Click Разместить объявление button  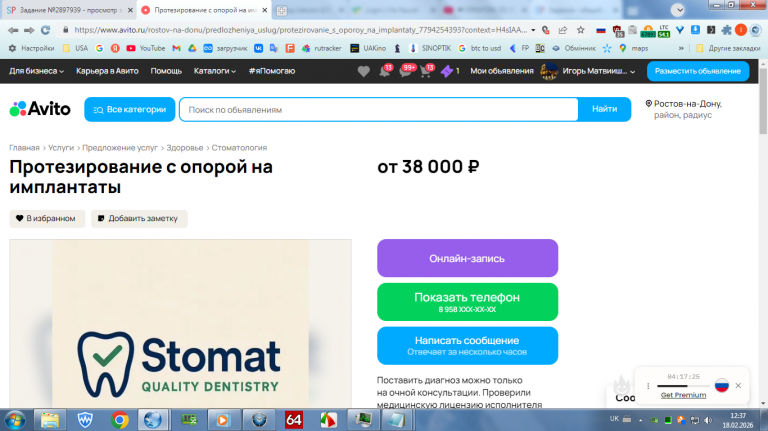[698, 71]
